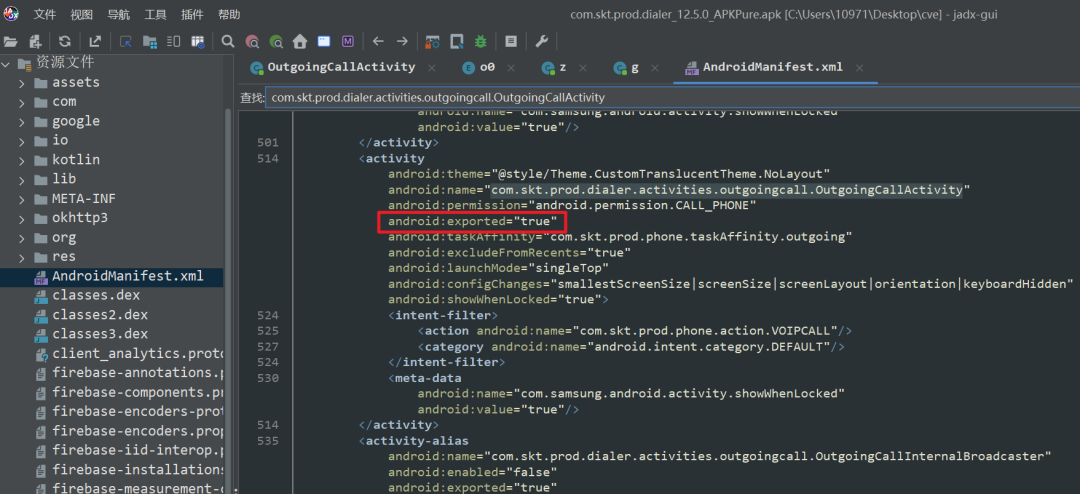1080x494 pixels.
Task: Expand the okhttp3 folder
Action: pos(22,219)
